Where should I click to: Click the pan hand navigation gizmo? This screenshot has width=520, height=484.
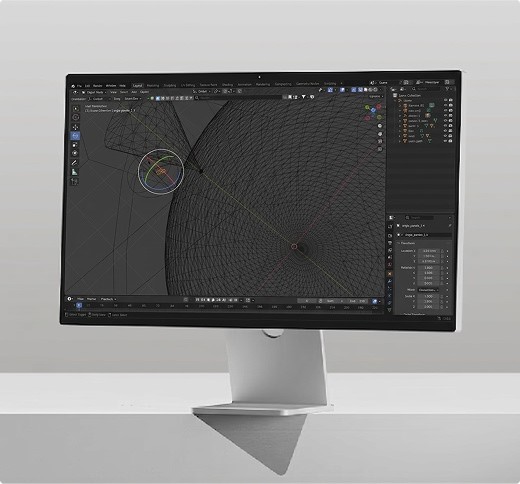coord(380,134)
